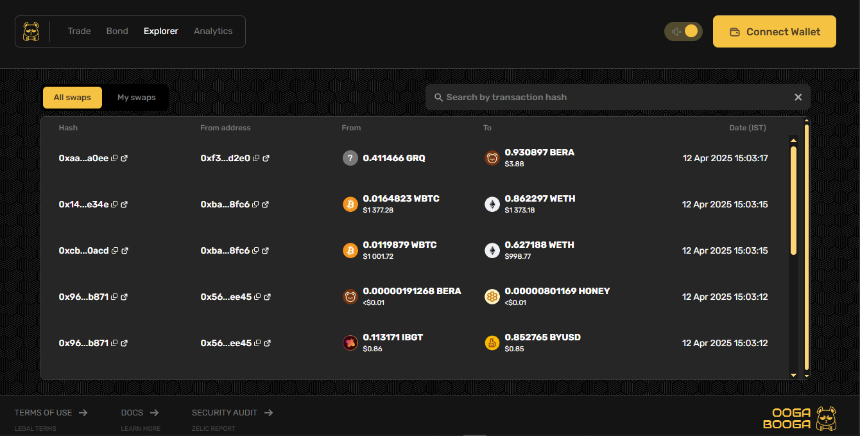Click the 0.930897 BERA amount
860x436 pixels.
pyautogui.click(x=540, y=152)
